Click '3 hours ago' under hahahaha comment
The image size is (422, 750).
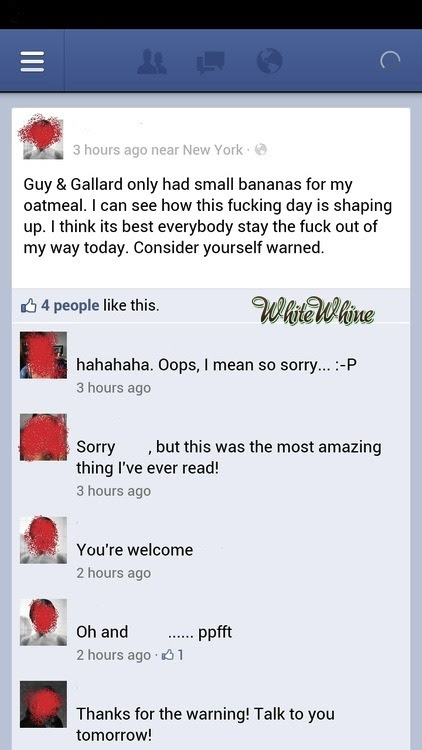coord(113,387)
